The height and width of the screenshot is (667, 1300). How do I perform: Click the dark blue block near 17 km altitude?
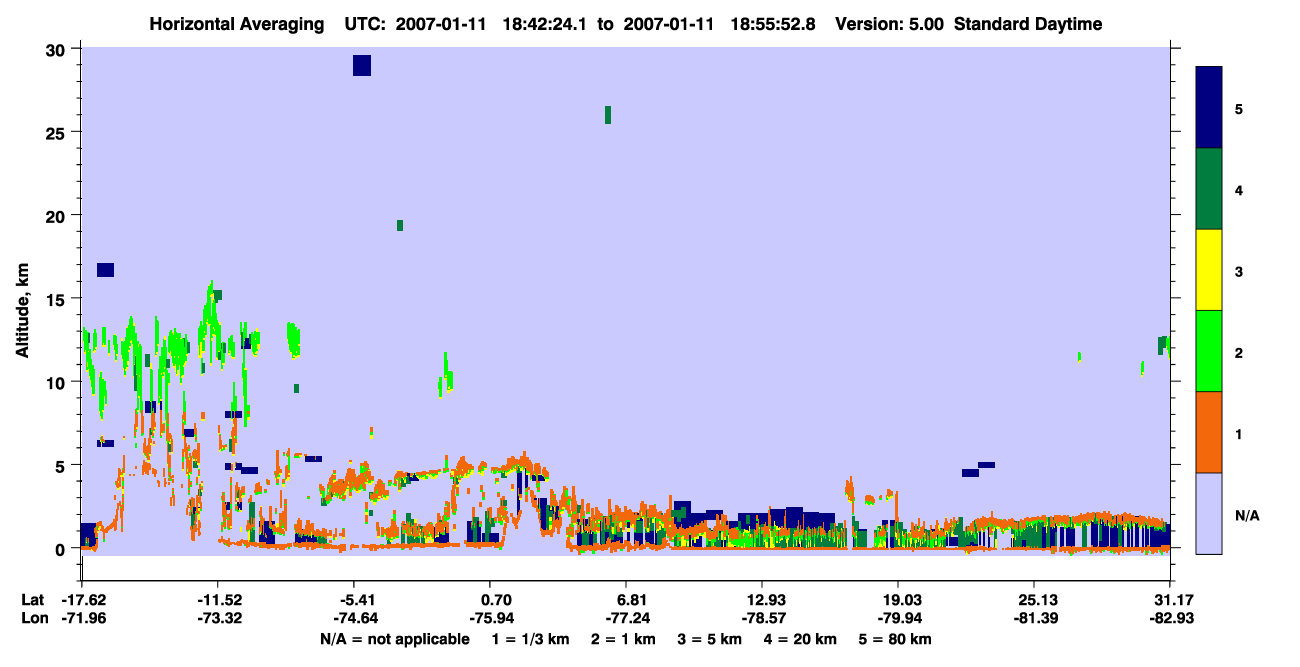105,270
